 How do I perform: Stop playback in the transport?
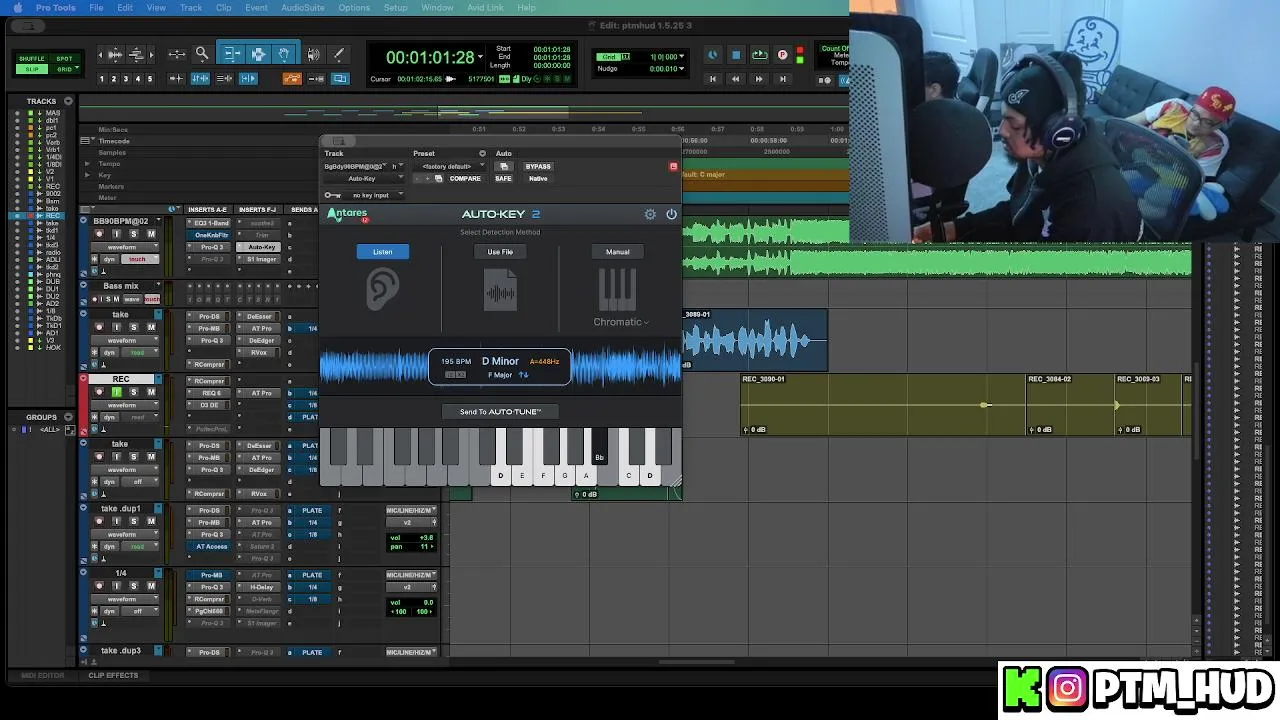(x=736, y=55)
